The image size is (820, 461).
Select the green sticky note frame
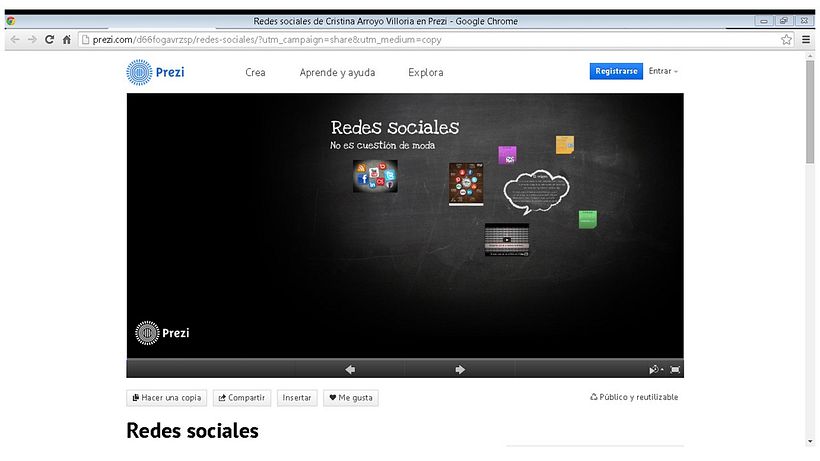588,219
